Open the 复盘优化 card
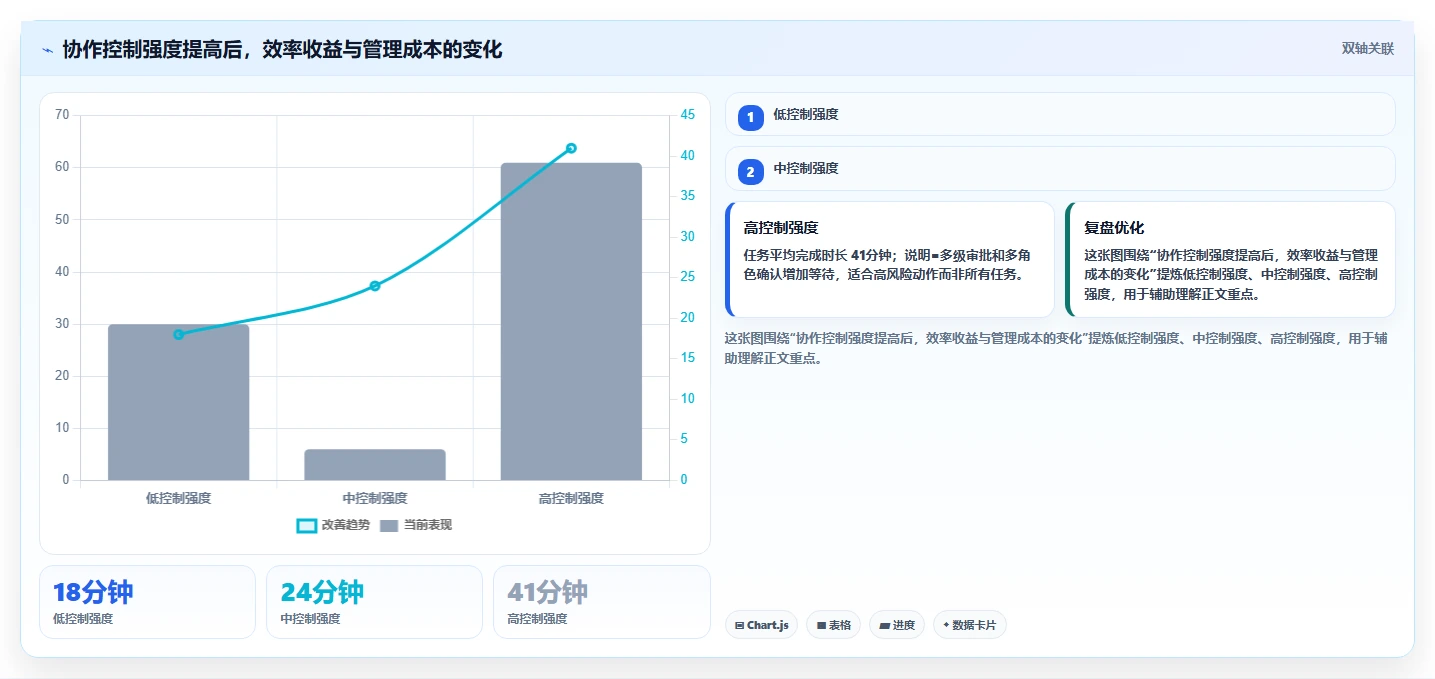Viewport: 1435px width, 679px height. coord(1230,259)
